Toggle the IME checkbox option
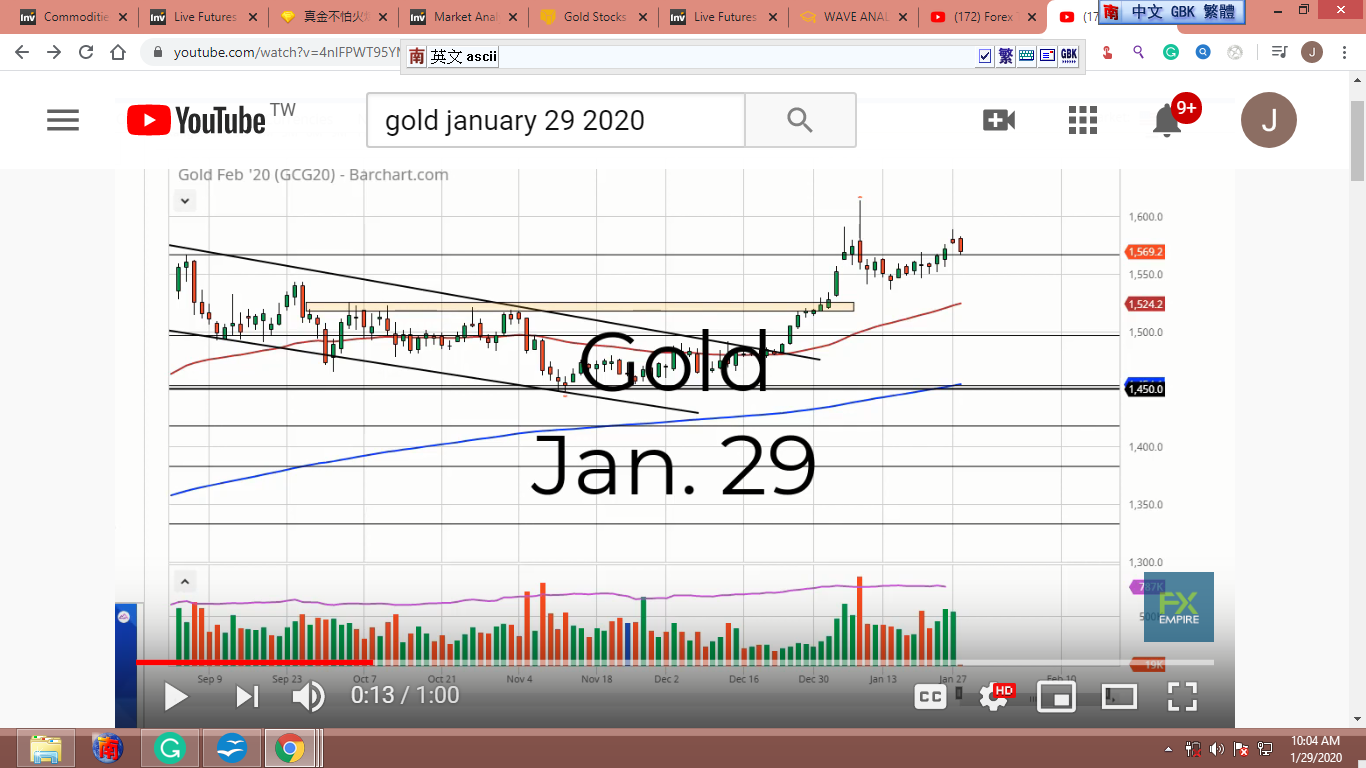 (985, 56)
